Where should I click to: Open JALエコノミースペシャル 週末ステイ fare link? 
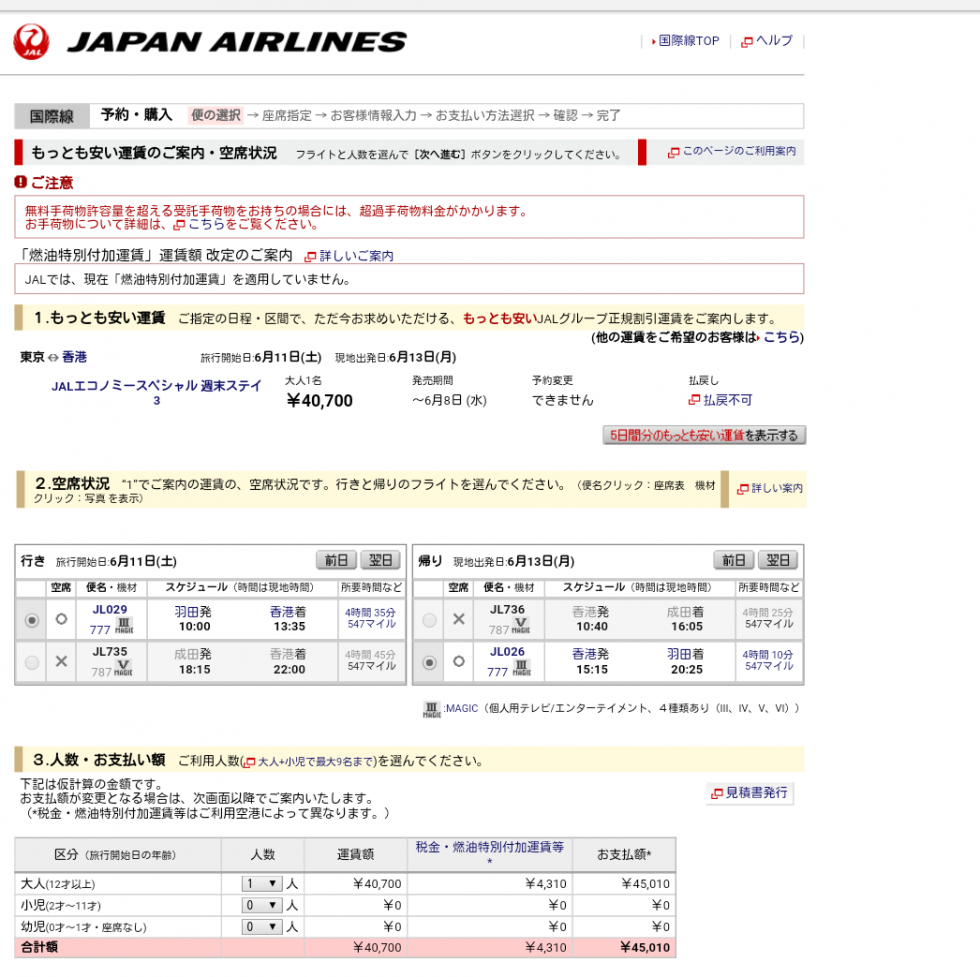(156, 393)
